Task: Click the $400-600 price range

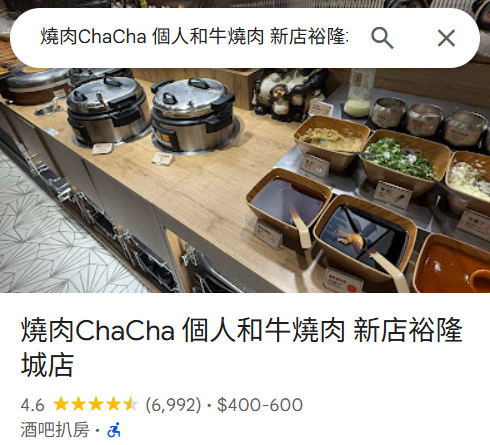Action: [x=260, y=405]
